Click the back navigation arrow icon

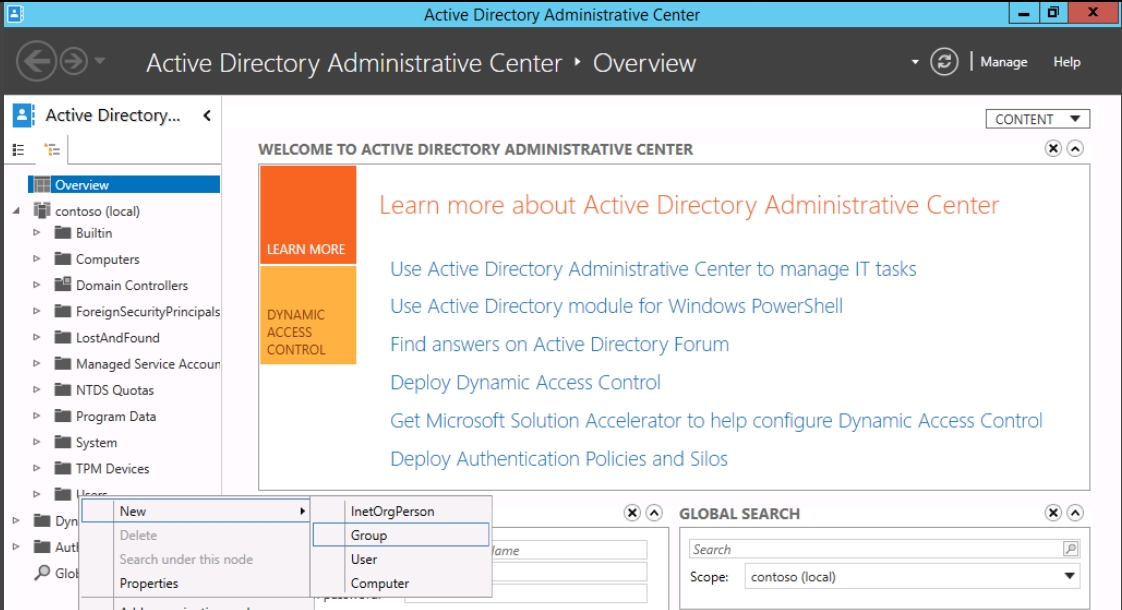(36, 62)
